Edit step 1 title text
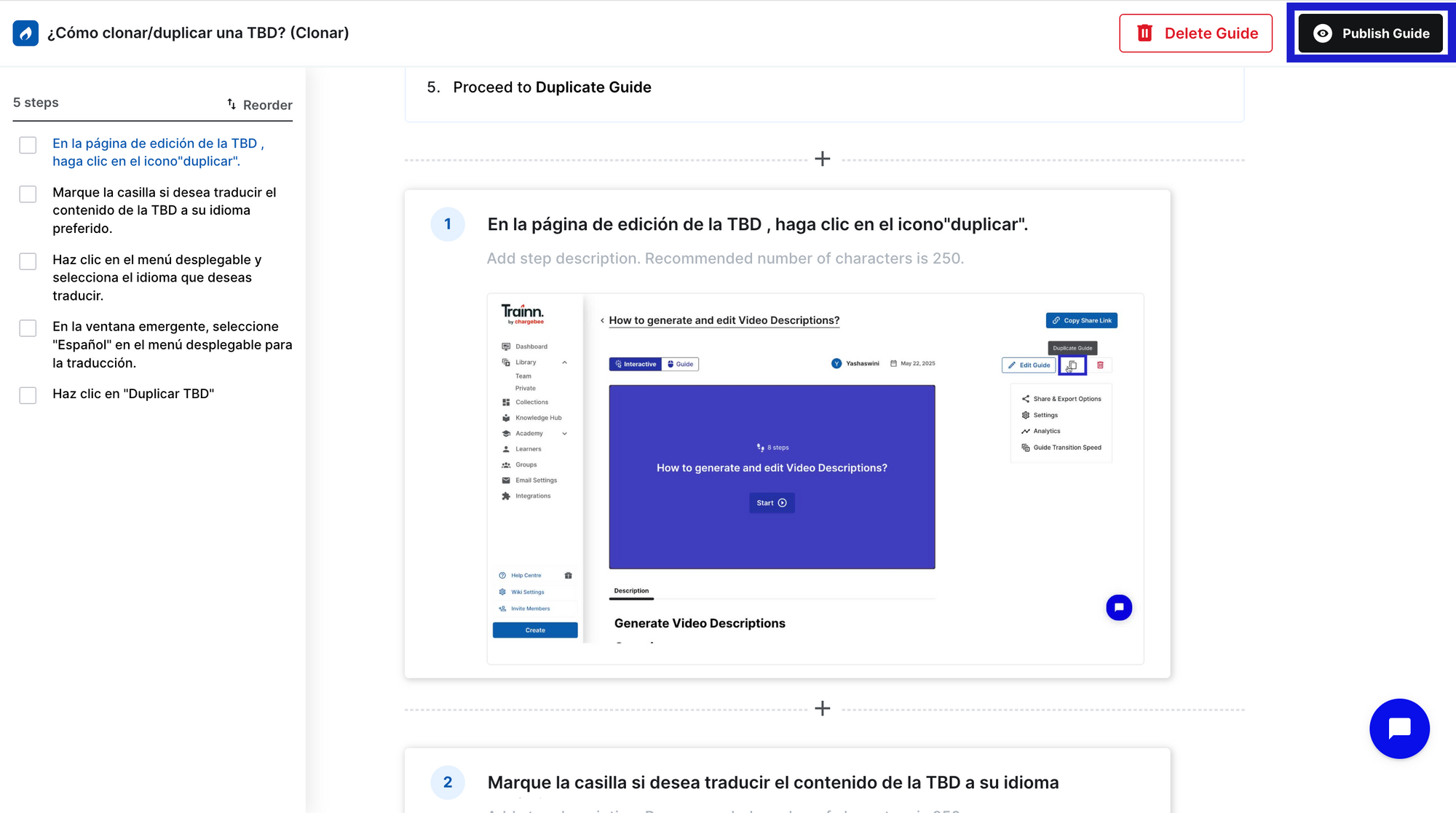Viewport: 1456px width, 813px height. (x=758, y=224)
